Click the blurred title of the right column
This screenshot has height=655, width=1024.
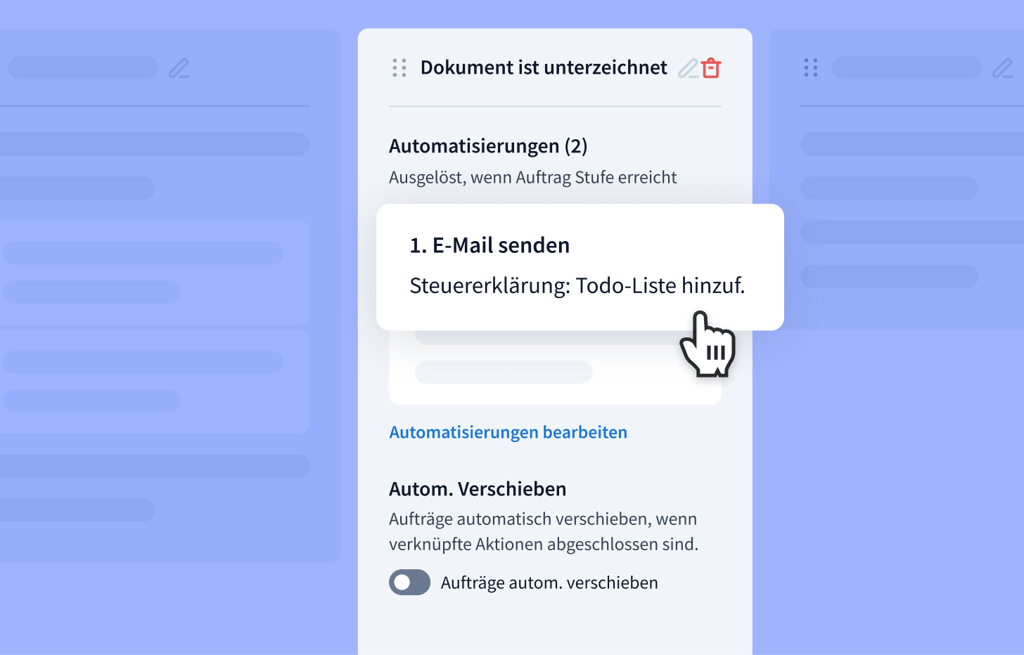click(906, 68)
